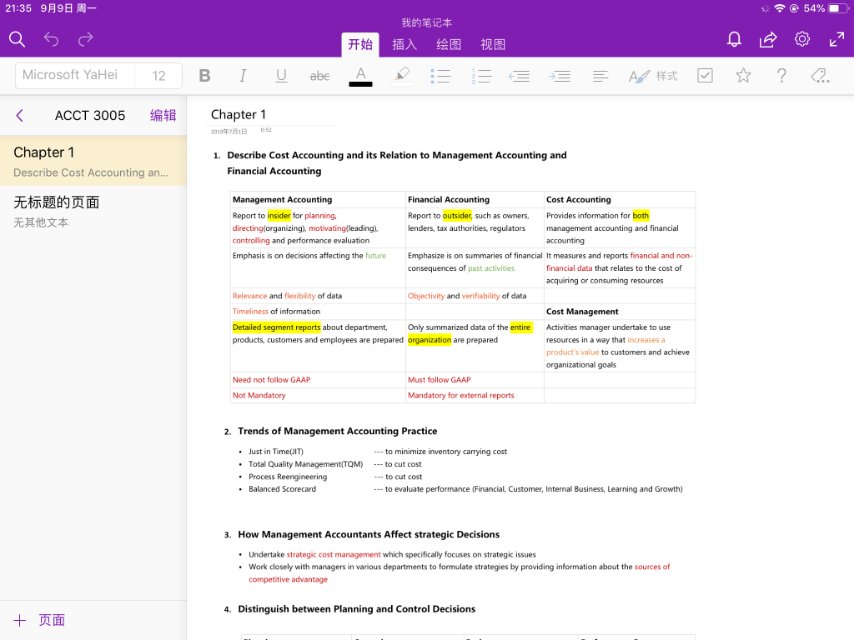This screenshot has height=640, width=854.
Task: Click heading Trends of Management Accounting Practice
Action: pyautogui.click(x=337, y=431)
